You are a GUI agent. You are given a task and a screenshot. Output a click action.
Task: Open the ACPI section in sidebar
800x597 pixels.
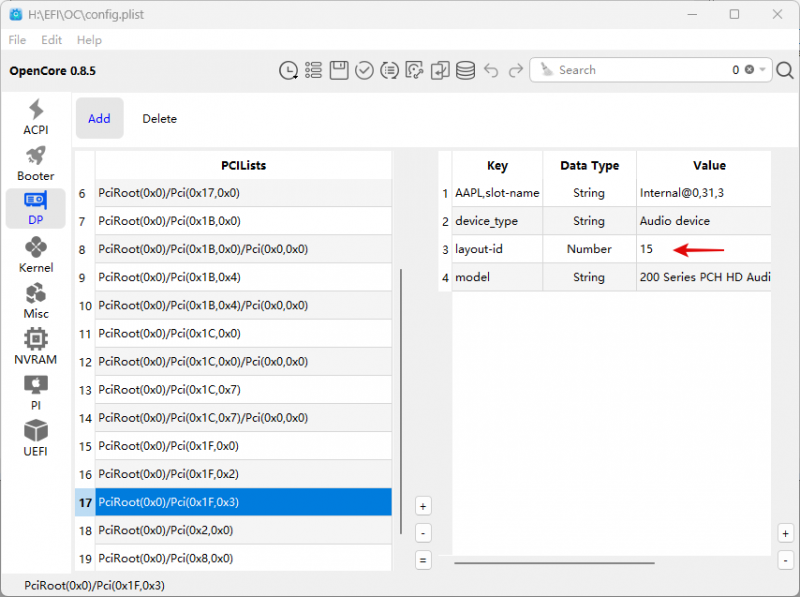click(35, 117)
